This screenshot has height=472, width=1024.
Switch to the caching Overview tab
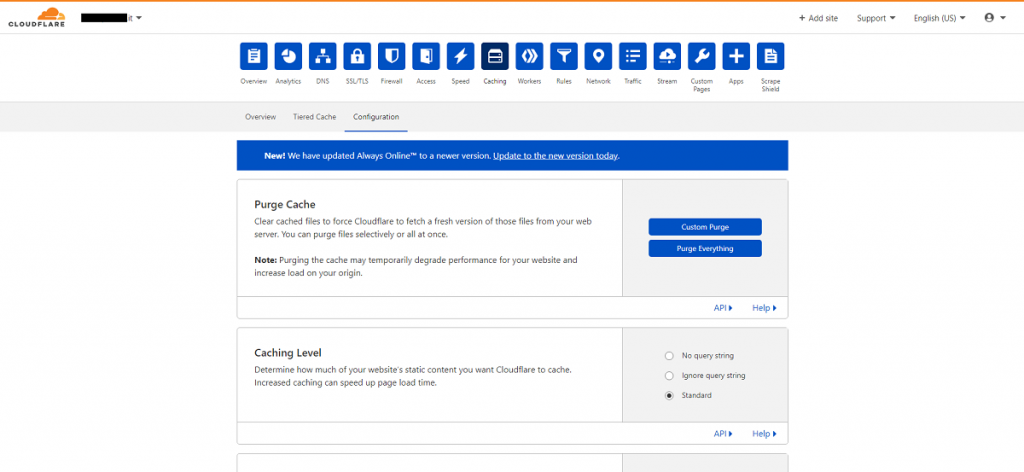260,117
